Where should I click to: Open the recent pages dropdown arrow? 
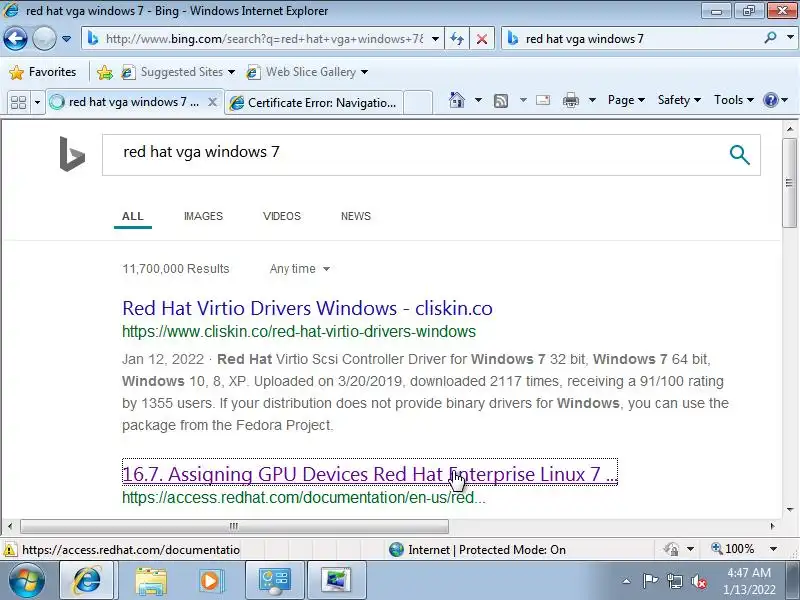(66, 39)
